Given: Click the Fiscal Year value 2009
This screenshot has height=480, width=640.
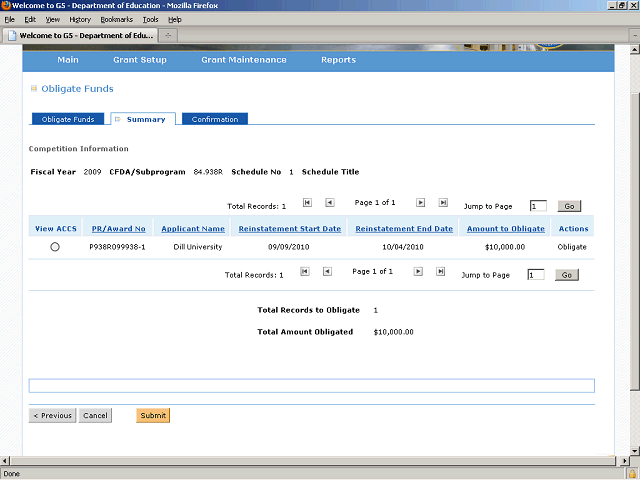Looking at the screenshot, I should pos(92,172).
